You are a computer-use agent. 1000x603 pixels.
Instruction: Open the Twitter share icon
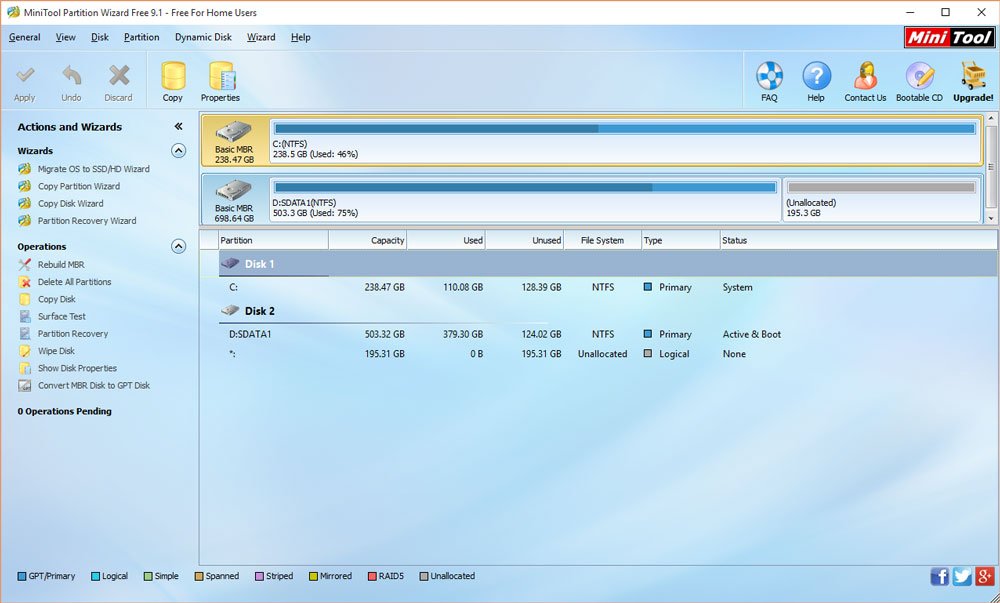pyautogui.click(x=962, y=576)
